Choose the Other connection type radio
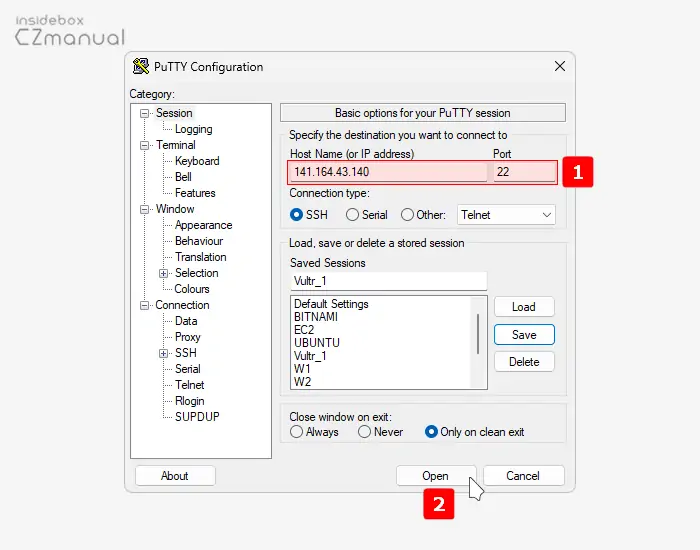Image resolution: width=700 pixels, height=550 pixels. pos(407,215)
